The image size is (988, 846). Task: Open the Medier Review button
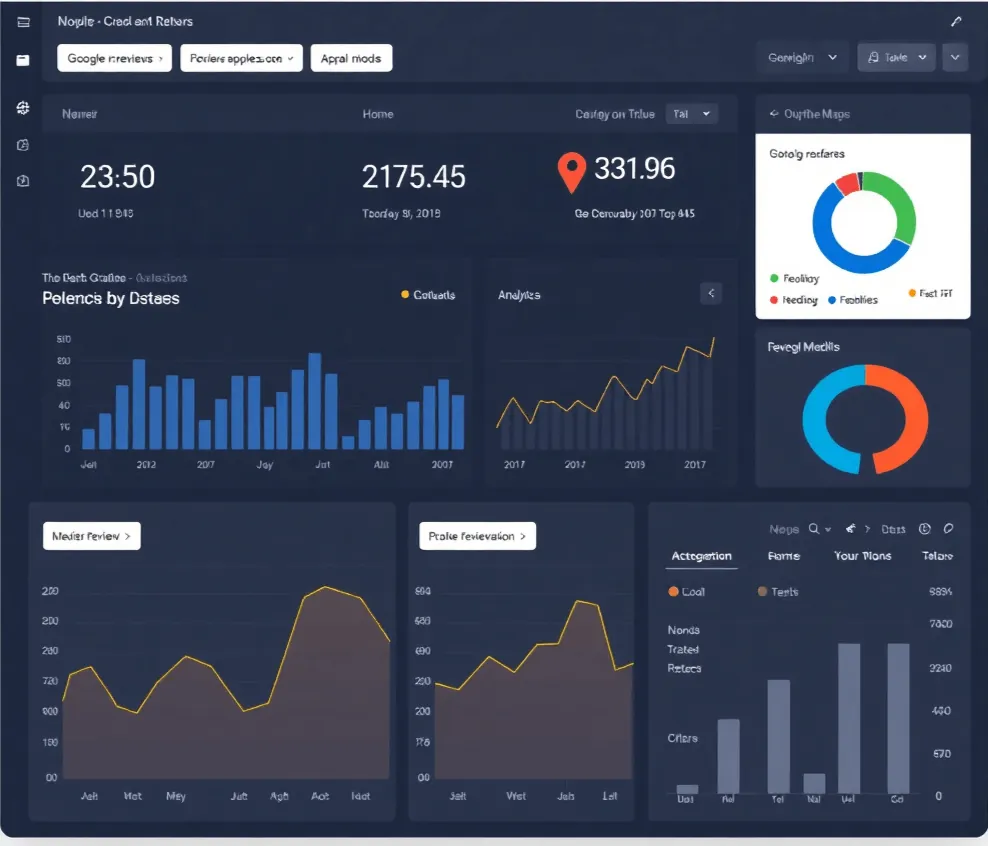tap(91, 536)
